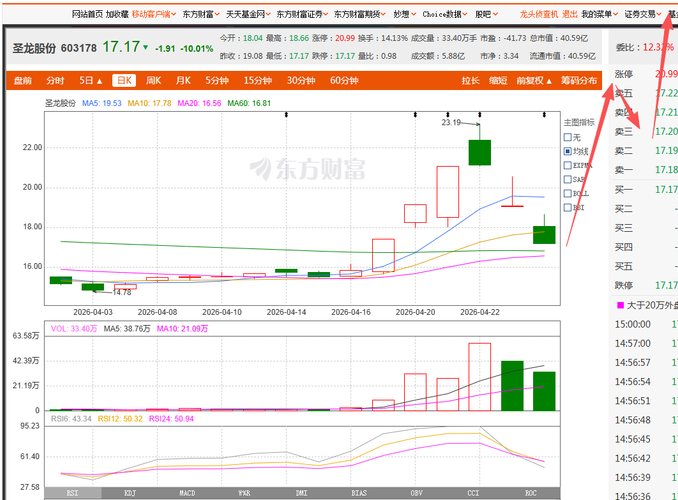Show the 60分钟 K-line chart
Viewport: 678px width, 500px height.
[x=344, y=80]
